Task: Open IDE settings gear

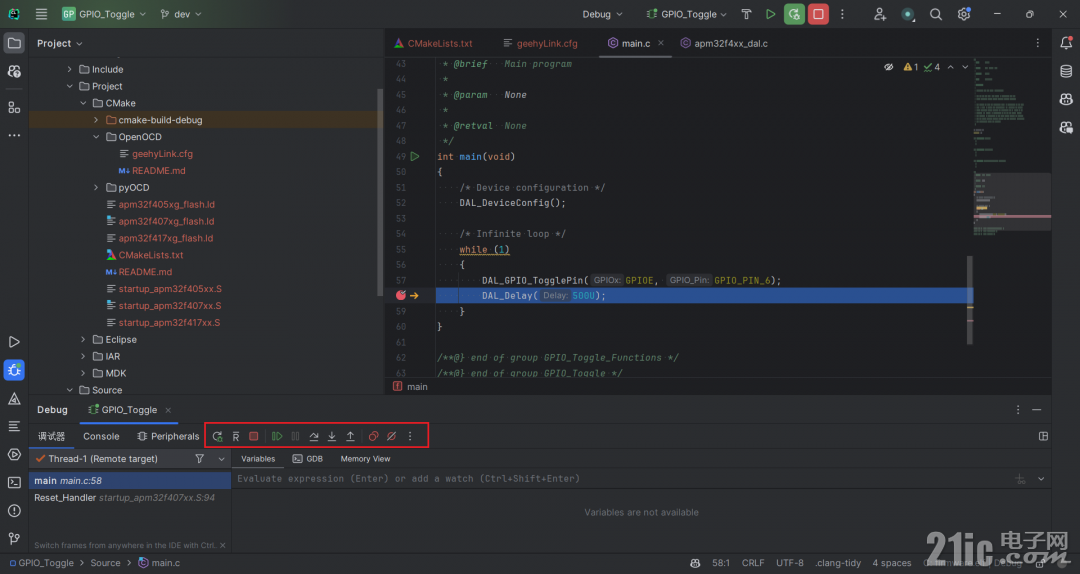Action: click(x=964, y=14)
